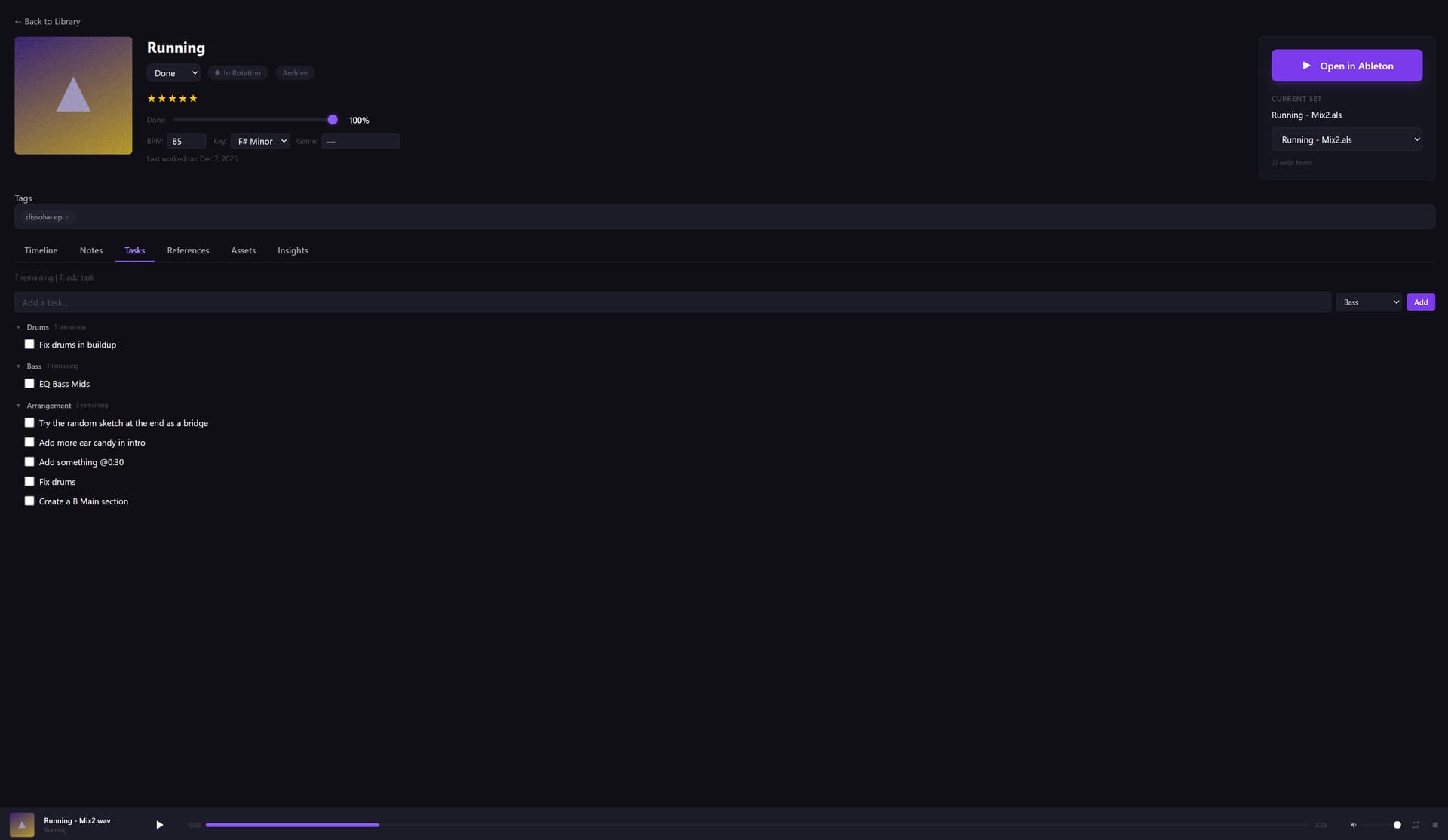Image resolution: width=1448 pixels, height=840 pixels.
Task: Adjust the Done progress slider handle
Action: [333, 120]
